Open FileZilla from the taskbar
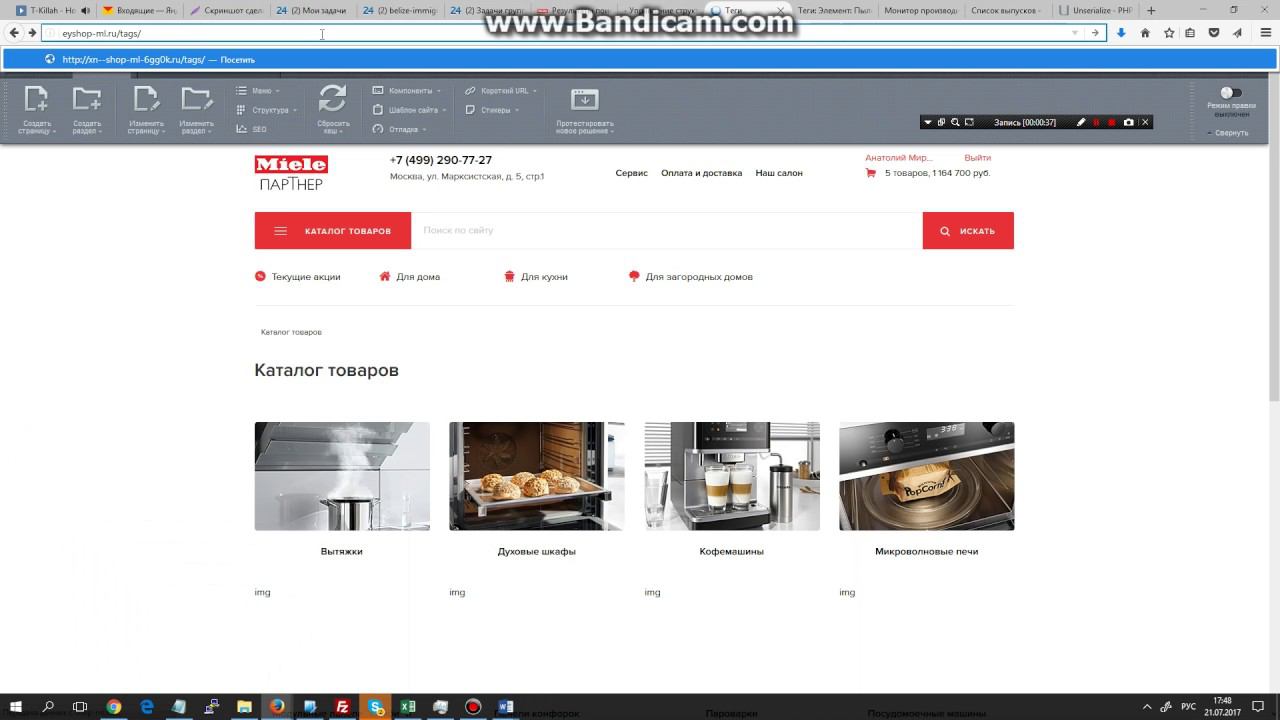1280x720 pixels. point(342,707)
